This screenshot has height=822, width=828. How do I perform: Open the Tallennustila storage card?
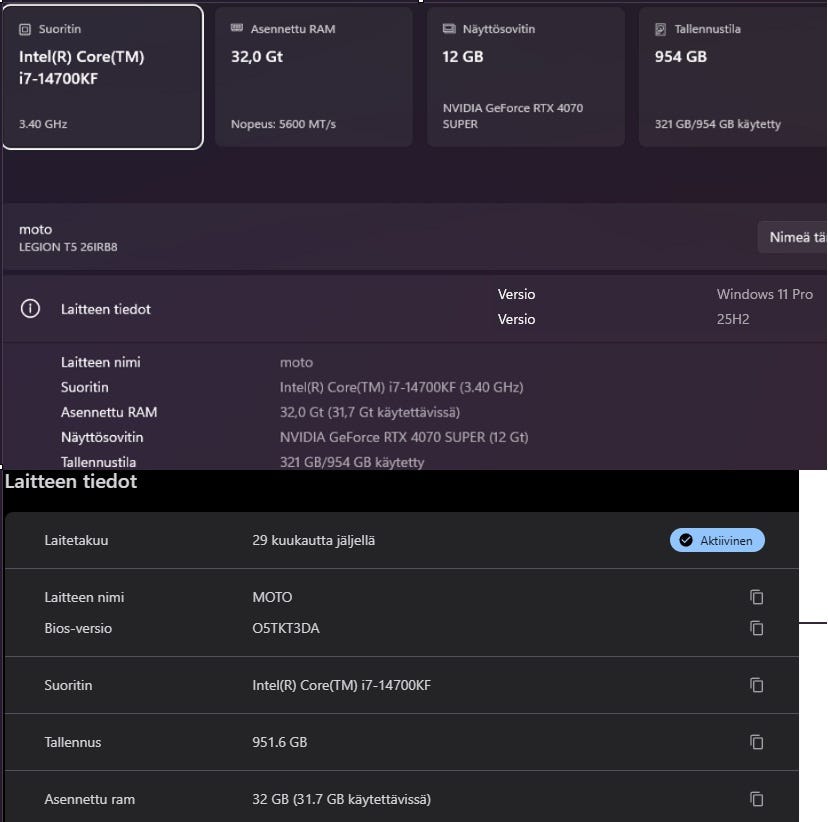[x=733, y=77]
